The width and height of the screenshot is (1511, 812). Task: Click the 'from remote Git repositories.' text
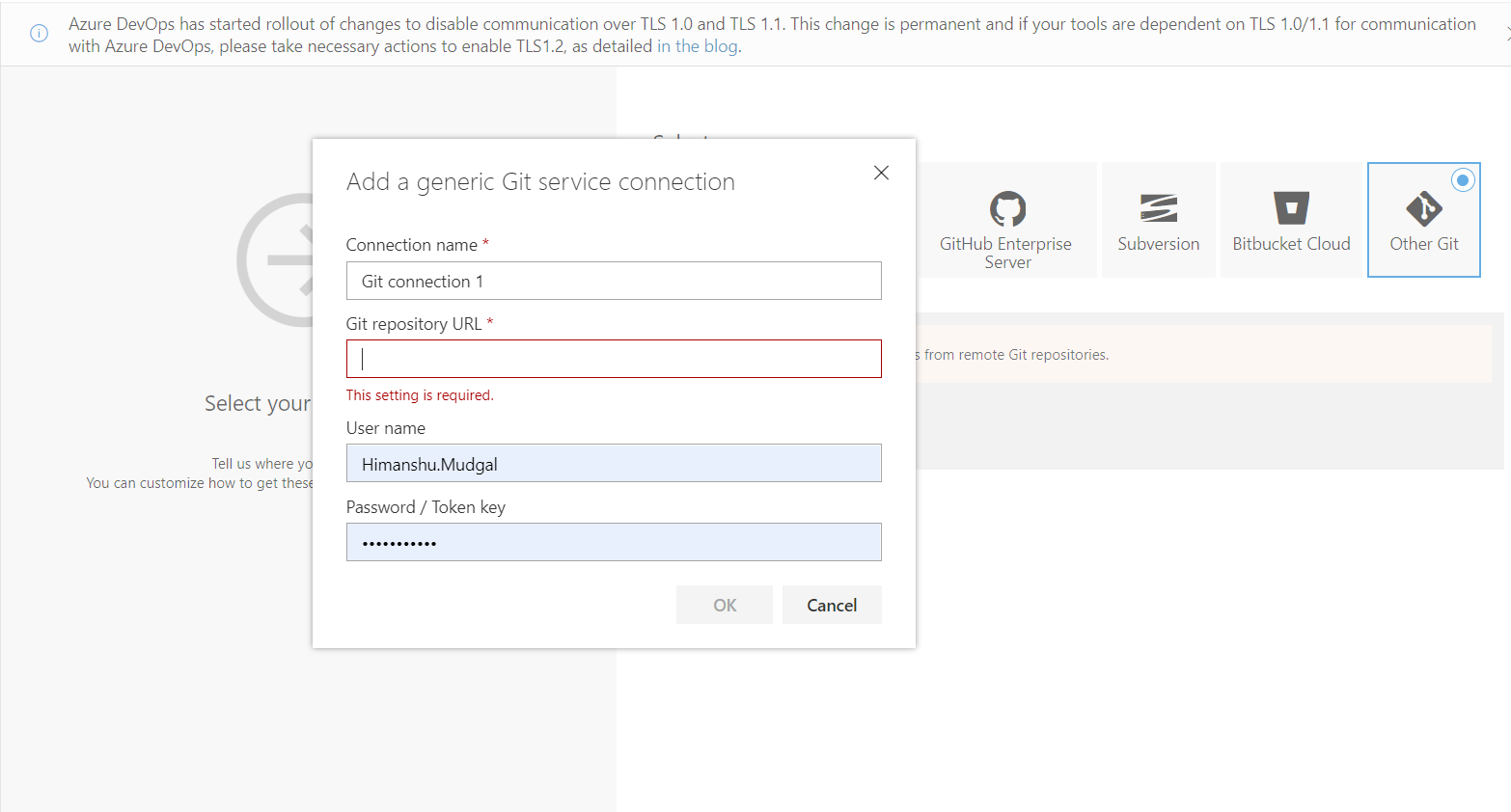pos(1016,355)
